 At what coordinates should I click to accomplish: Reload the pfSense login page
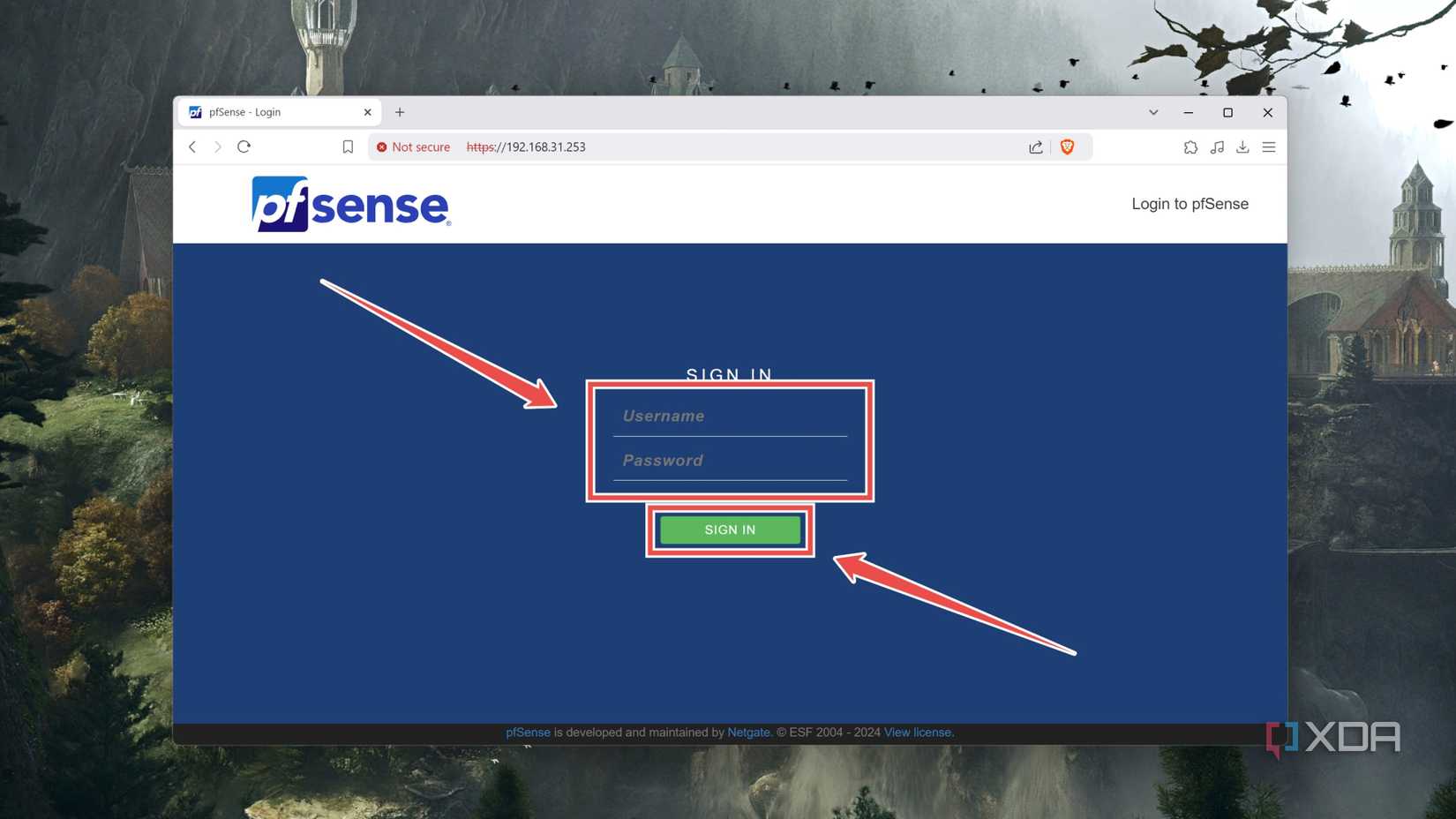(x=244, y=147)
